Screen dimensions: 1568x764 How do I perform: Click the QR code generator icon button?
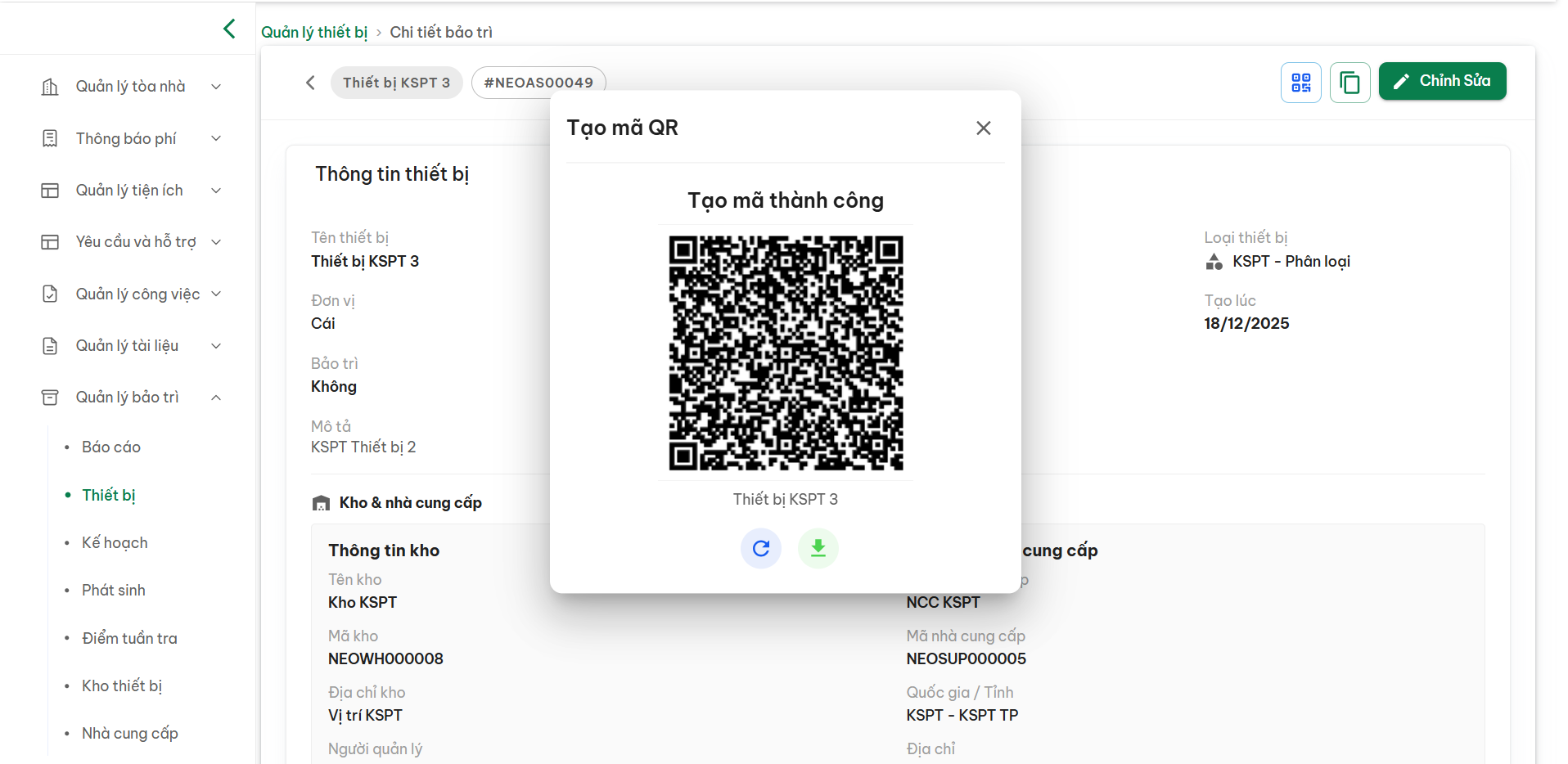click(x=1300, y=83)
